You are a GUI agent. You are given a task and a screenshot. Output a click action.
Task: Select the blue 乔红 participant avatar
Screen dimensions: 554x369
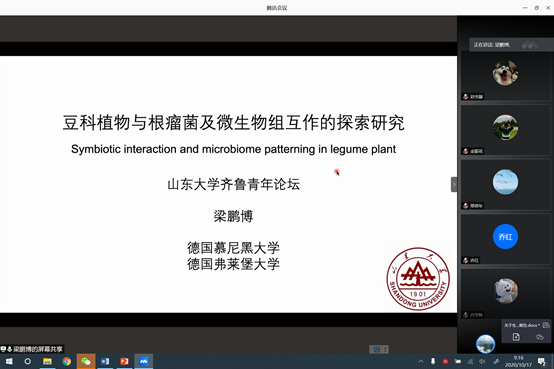tap(505, 236)
